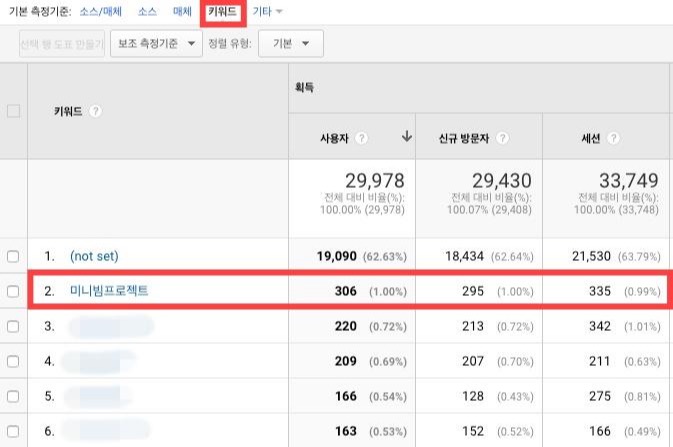673x447 pixels.
Task: Toggle sort with the 사용자 down arrow
Action: [x=406, y=137]
